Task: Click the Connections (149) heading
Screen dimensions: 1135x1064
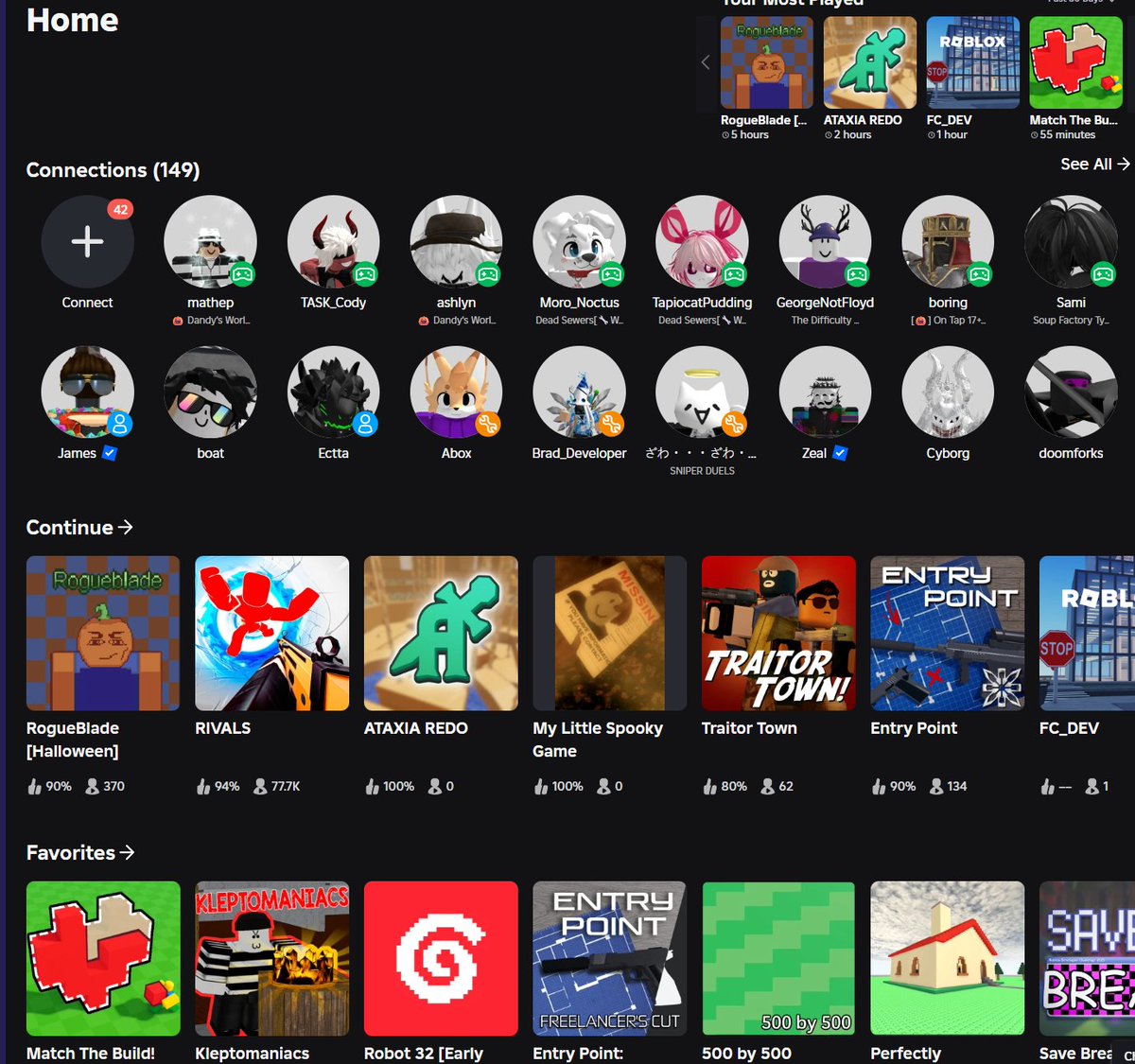Action: [113, 170]
